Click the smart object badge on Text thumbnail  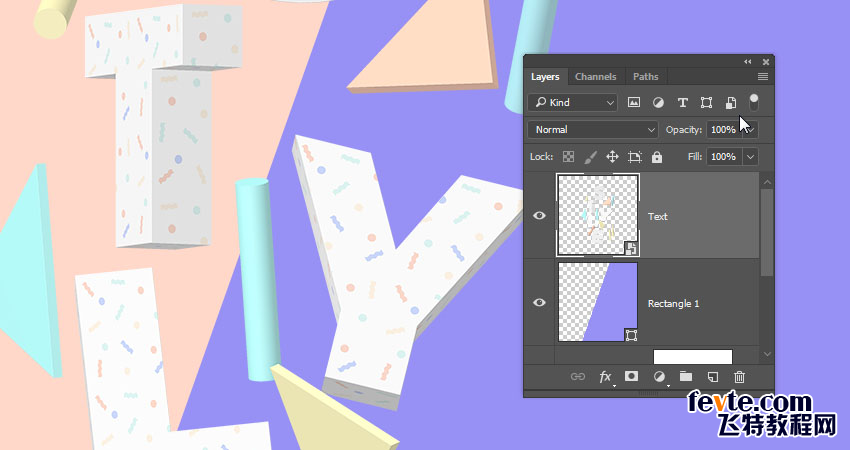632,248
